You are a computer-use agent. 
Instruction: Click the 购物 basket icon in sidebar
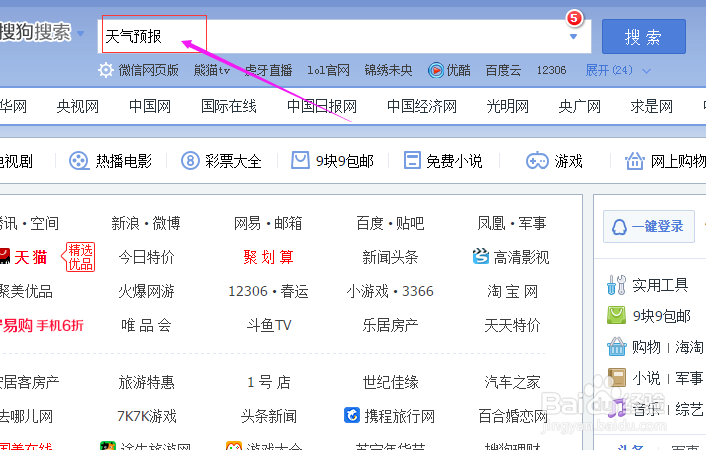[x=616, y=346]
